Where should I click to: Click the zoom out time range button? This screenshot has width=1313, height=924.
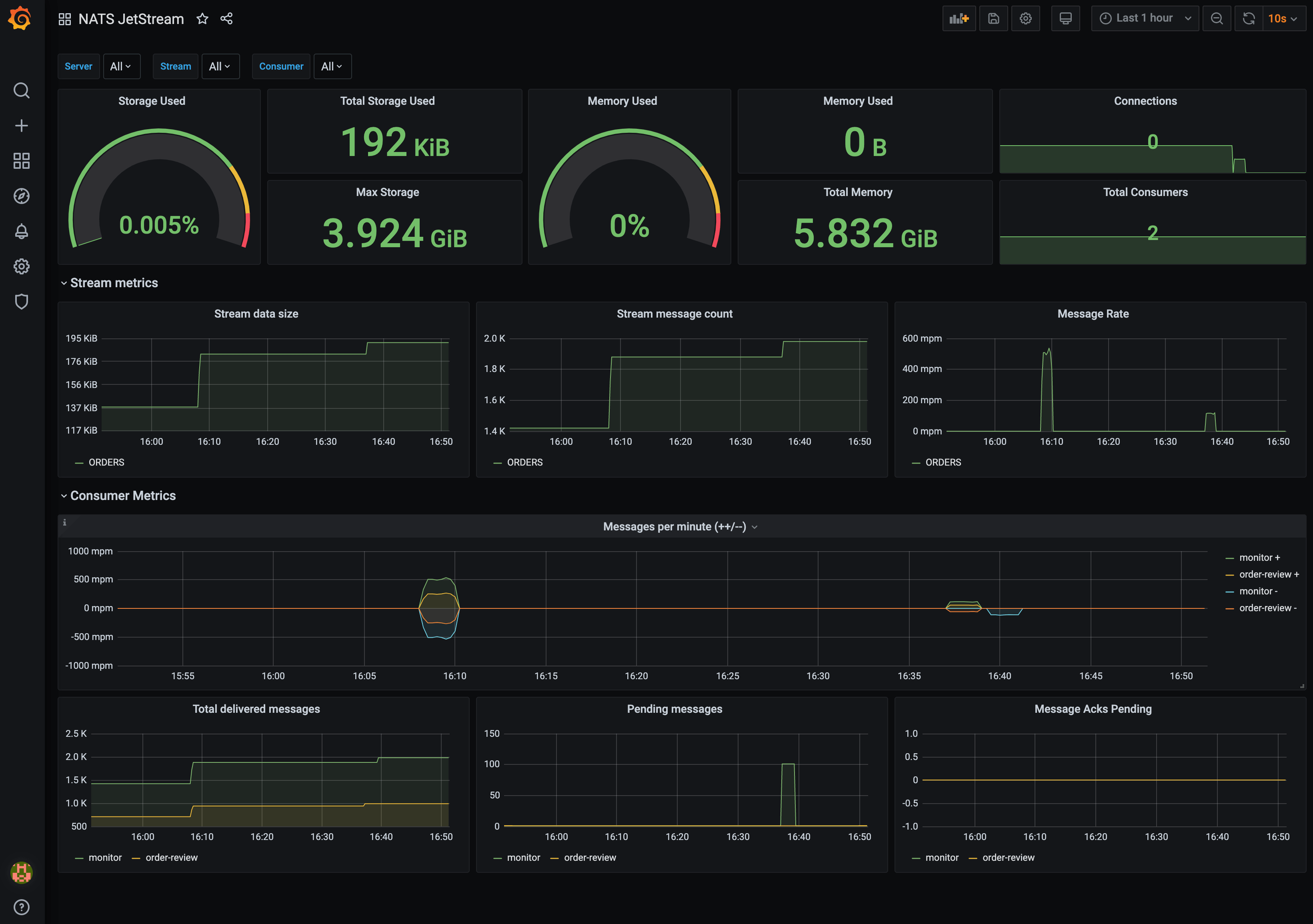point(1216,18)
